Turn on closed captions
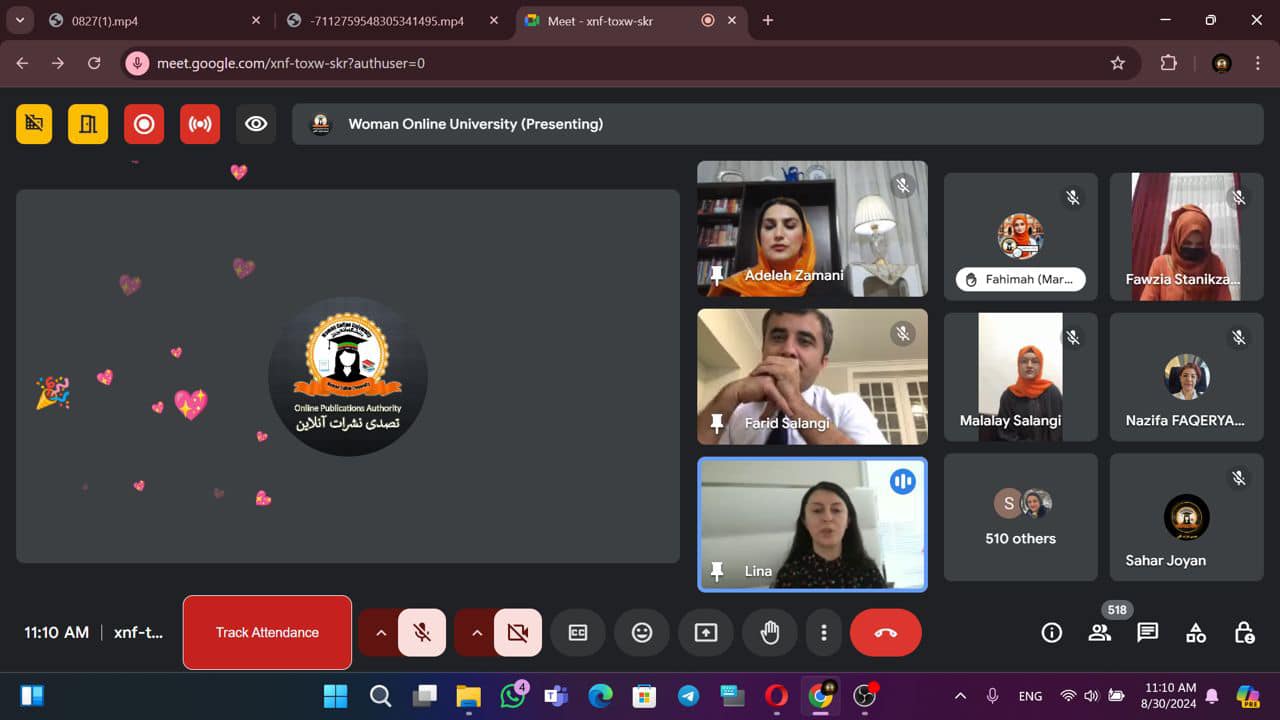The height and width of the screenshot is (720, 1280). click(x=578, y=632)
